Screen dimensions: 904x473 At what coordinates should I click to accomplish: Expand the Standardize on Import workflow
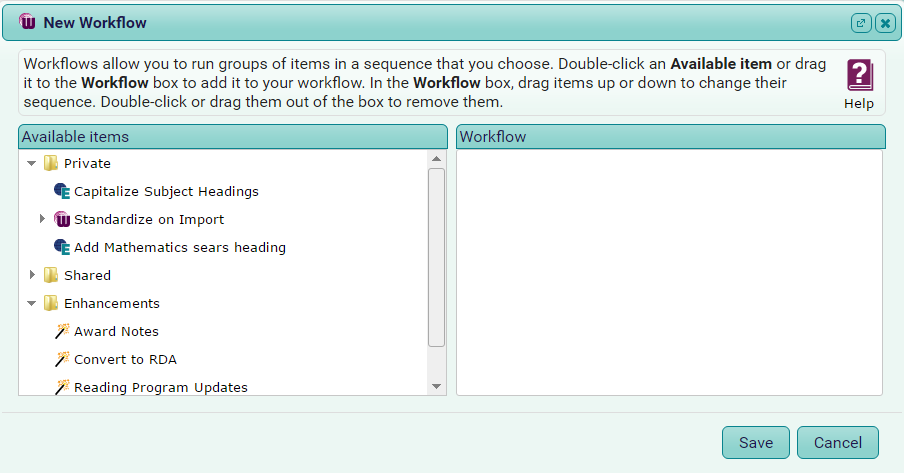pyautogui.click(x=42, y=219)
